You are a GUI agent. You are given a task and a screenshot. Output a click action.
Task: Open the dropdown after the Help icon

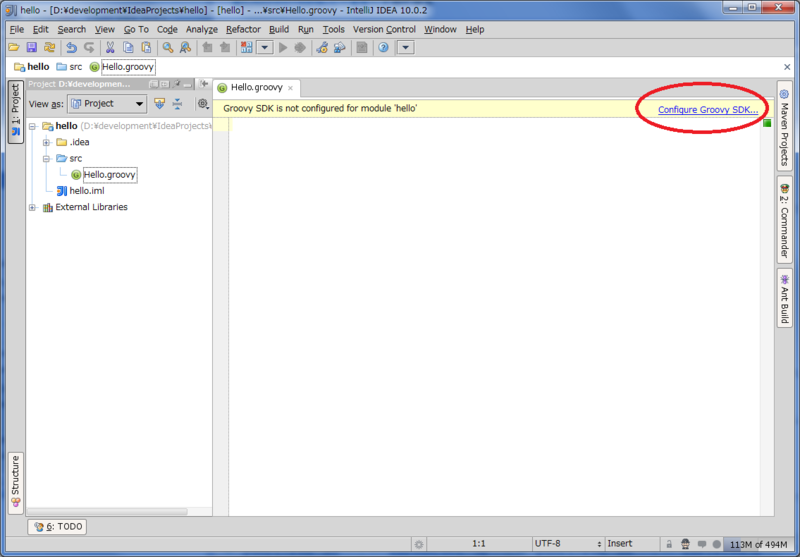click(406, 47)
